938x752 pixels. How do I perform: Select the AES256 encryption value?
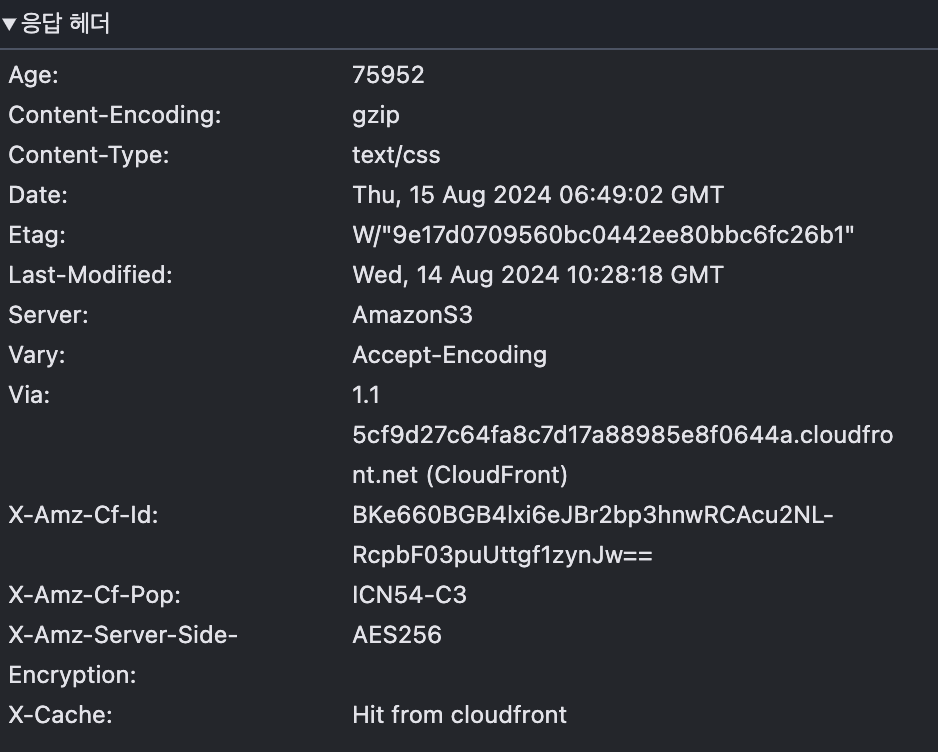pos(397,635)
